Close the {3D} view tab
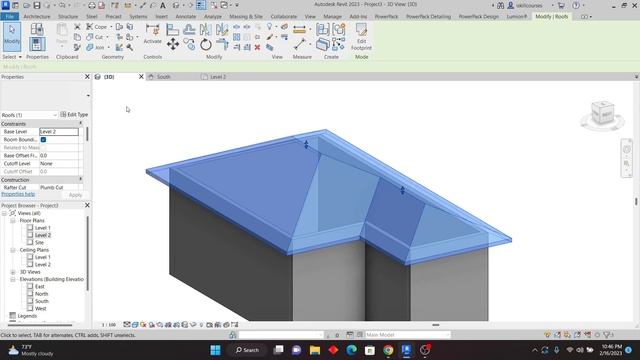The width and height of the screenshot is (640, 360). [141, 77]
